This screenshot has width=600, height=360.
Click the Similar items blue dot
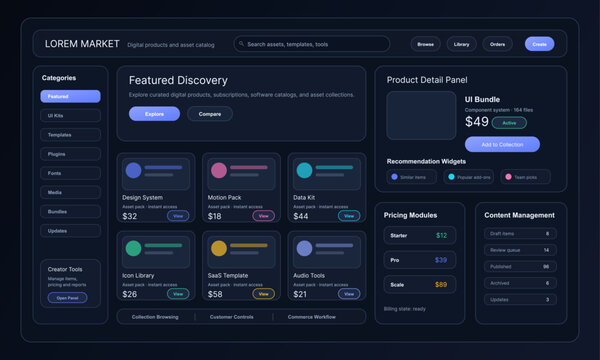point(395,177)
